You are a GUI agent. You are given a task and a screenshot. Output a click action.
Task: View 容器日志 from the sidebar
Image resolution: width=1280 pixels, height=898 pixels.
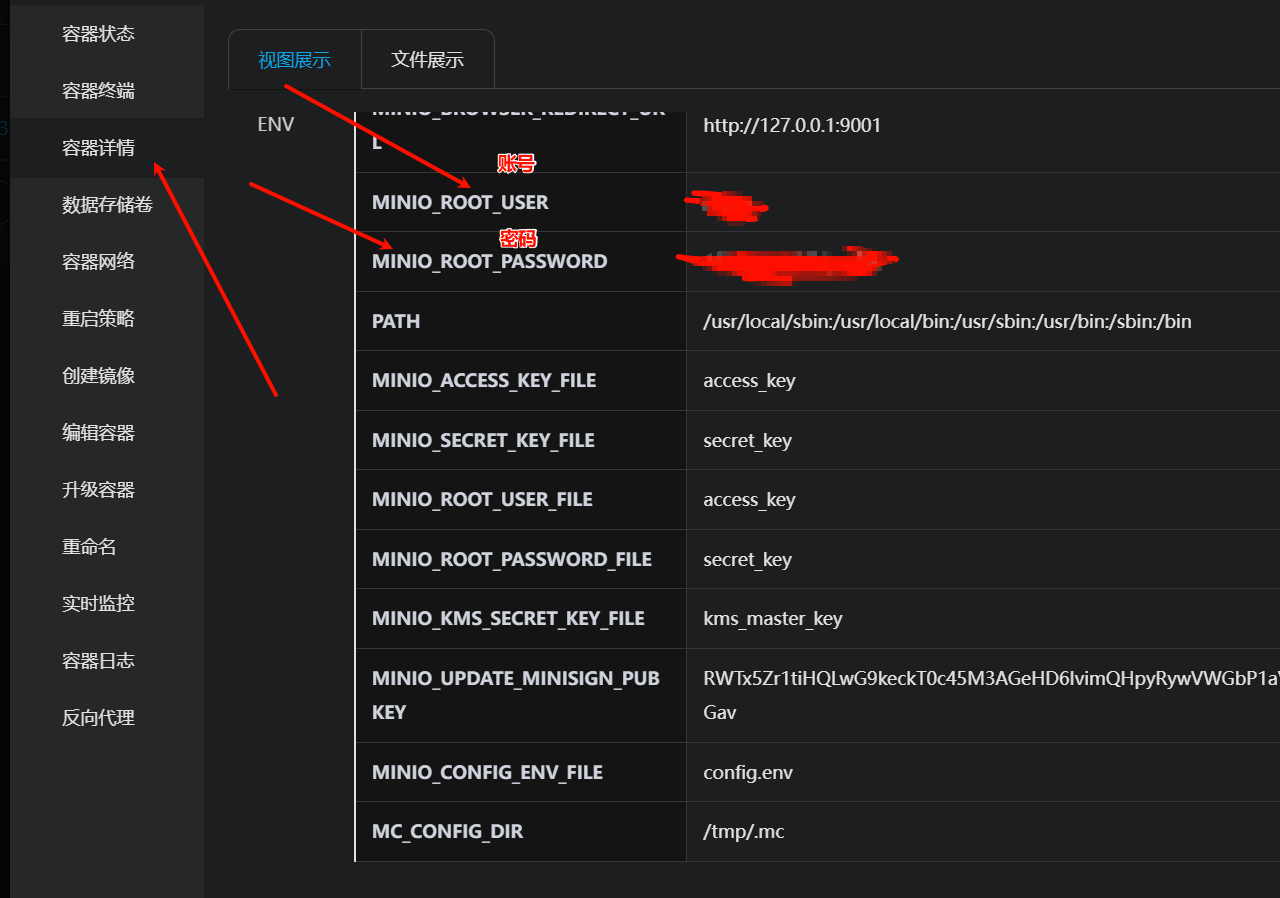98,661
